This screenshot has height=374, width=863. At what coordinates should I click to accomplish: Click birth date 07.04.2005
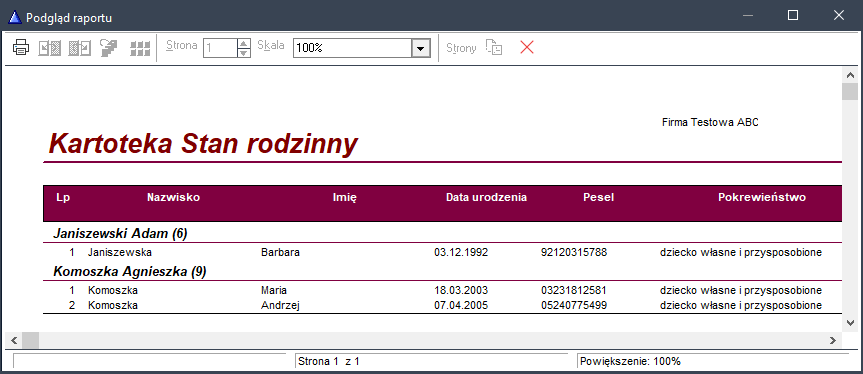461,305
